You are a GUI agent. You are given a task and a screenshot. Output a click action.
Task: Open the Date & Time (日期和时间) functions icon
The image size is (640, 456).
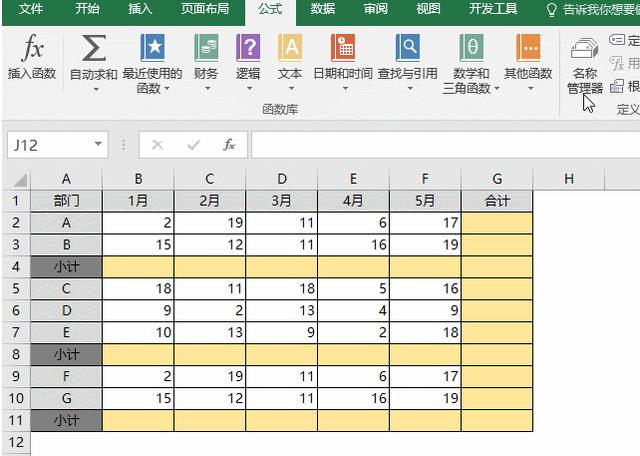[x=343, y=48]
